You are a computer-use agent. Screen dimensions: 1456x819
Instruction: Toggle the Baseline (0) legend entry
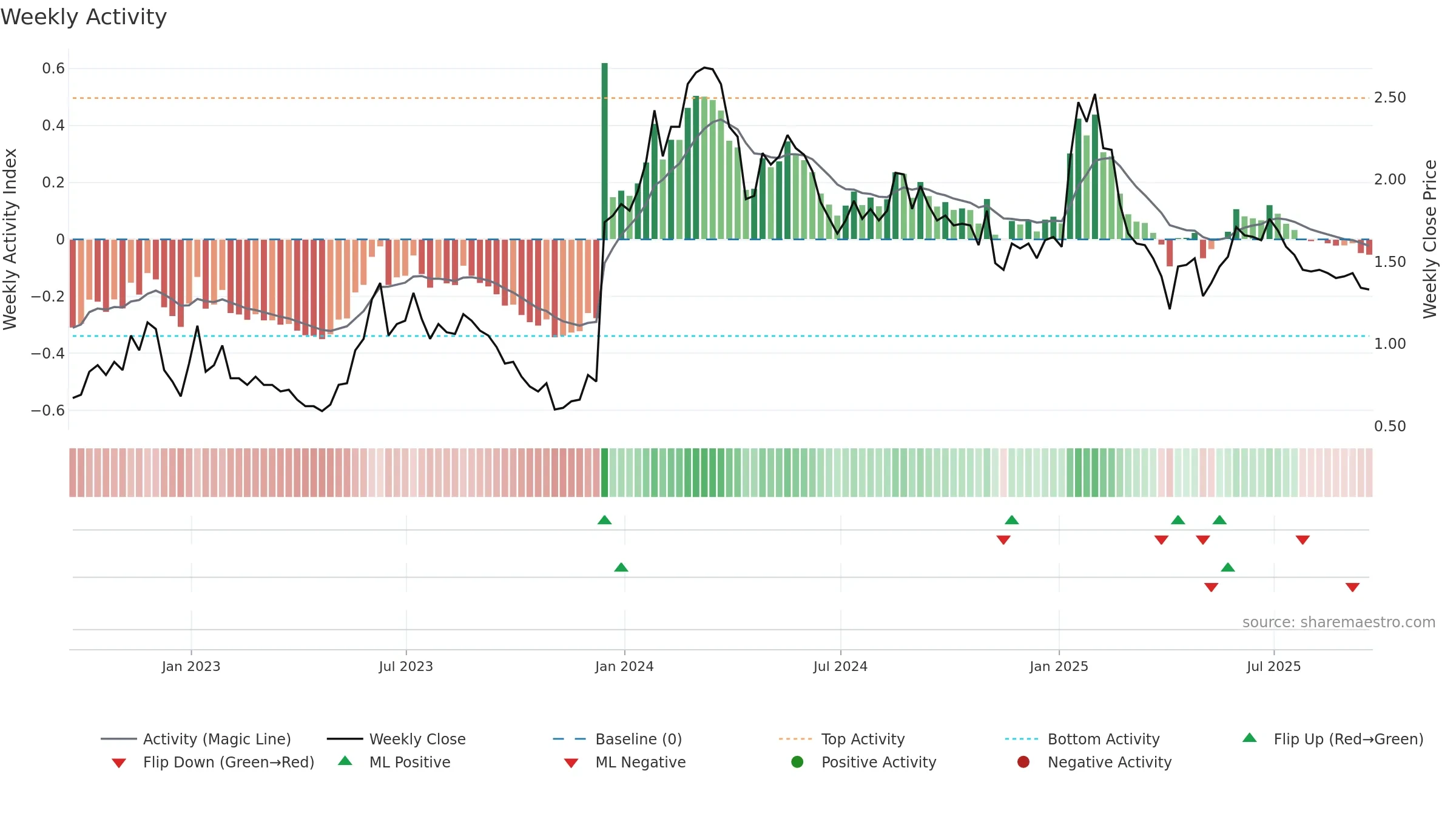tap(618, 739)
